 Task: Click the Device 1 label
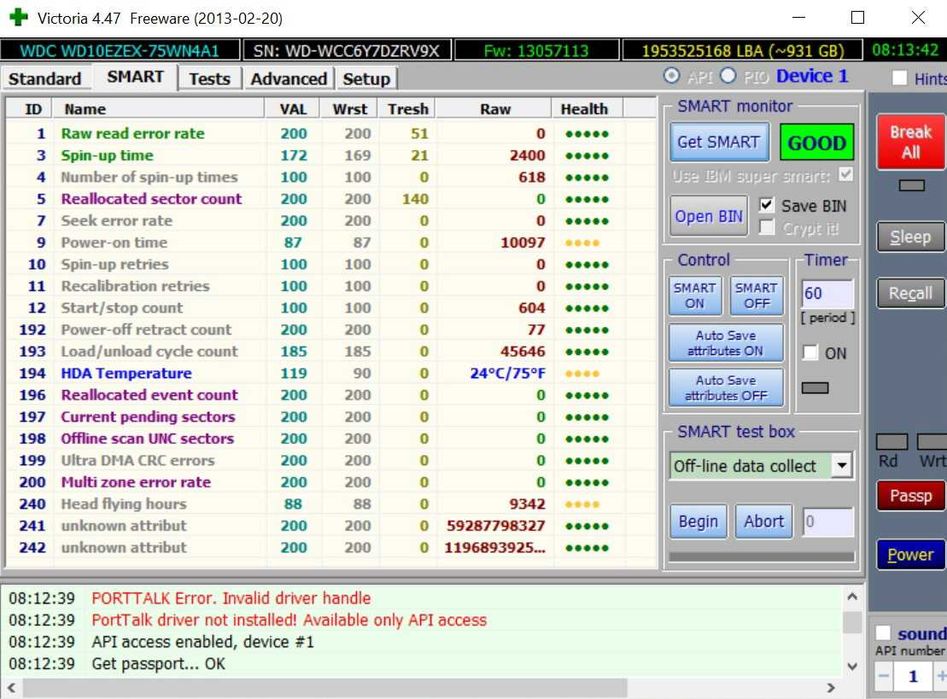(812, 76)
